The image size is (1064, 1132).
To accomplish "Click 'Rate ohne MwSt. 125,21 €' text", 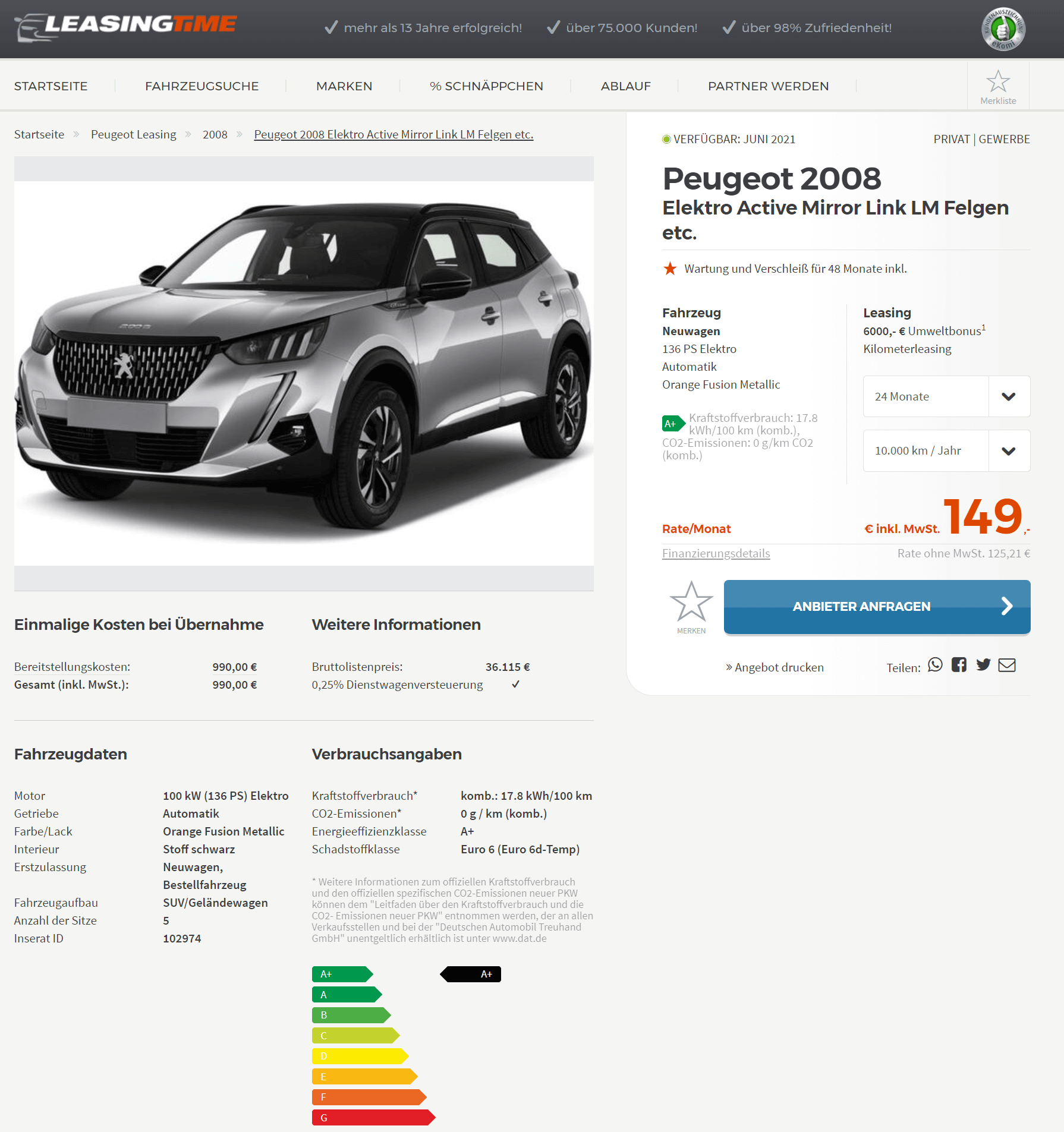I will [x=964, y=553].
